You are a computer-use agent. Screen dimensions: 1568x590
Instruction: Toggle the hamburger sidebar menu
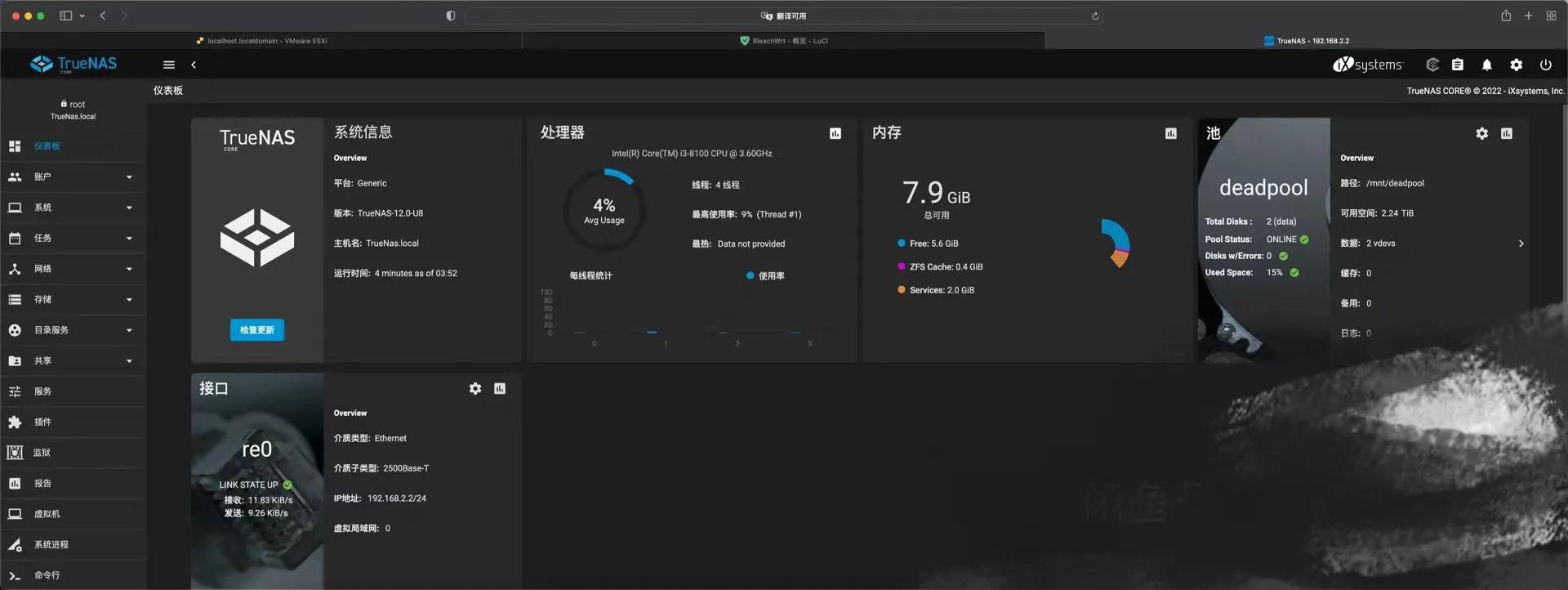[169, 65]
